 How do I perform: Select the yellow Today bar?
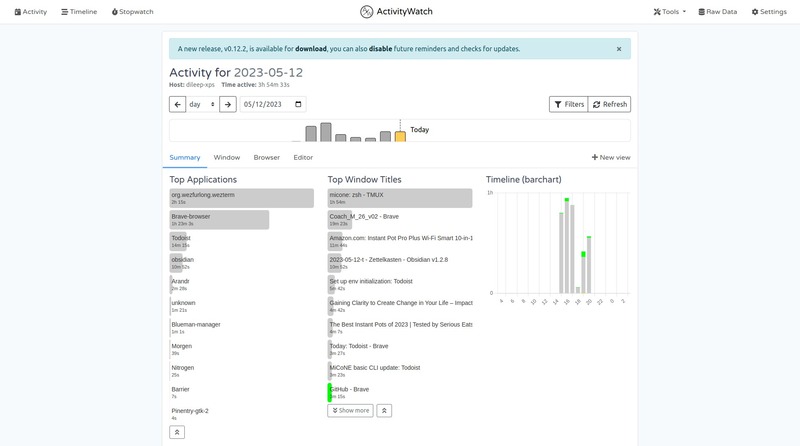coord(401,137)
